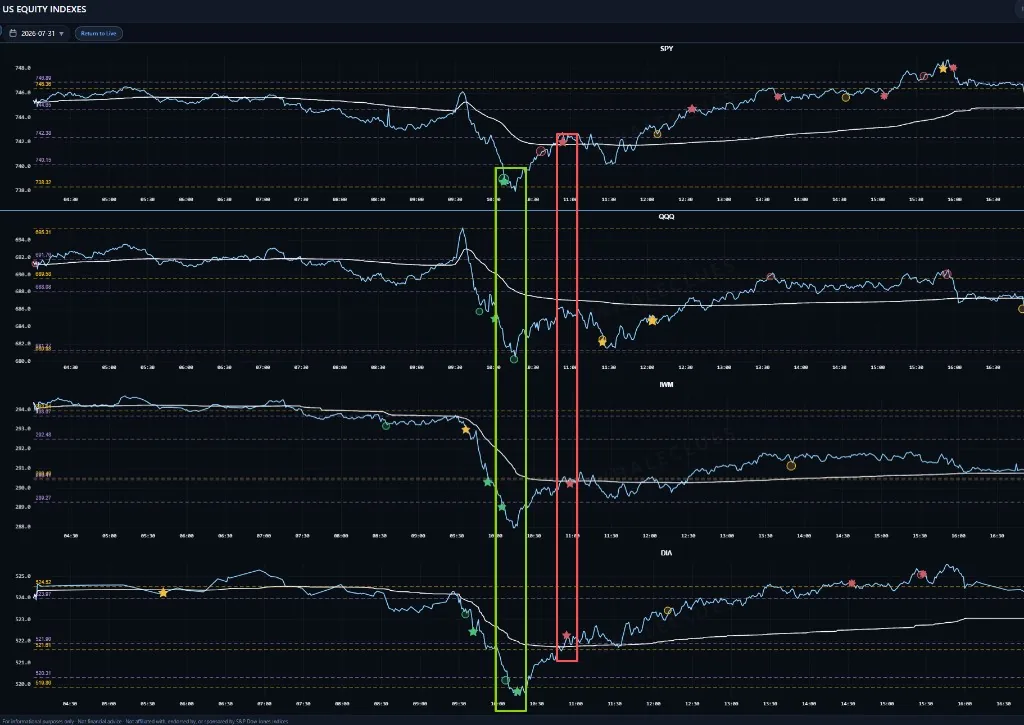The image size is (1024, 725).
Task: Click the 525.0 price label on DIA axis
Action: [x=23, y=576]
